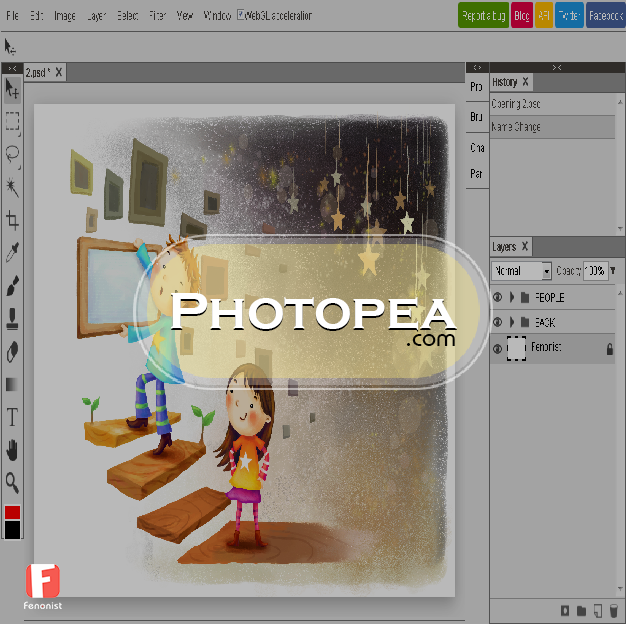
Task: Open the View menu
Action: (x=185, y=16)
